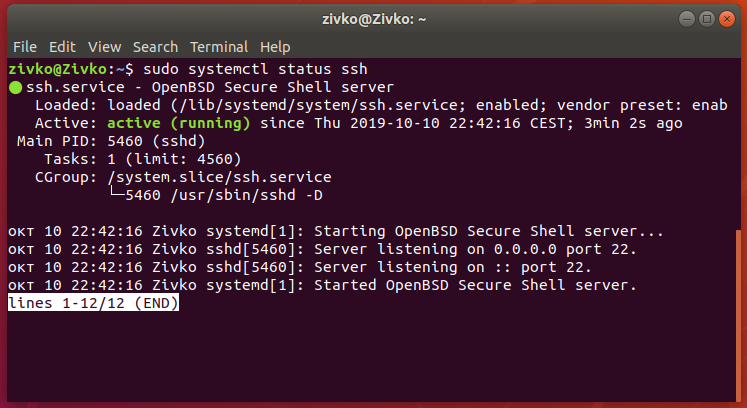
Task: Click the window title zivko@Zivko: ~
Action: tap(373, 18)
